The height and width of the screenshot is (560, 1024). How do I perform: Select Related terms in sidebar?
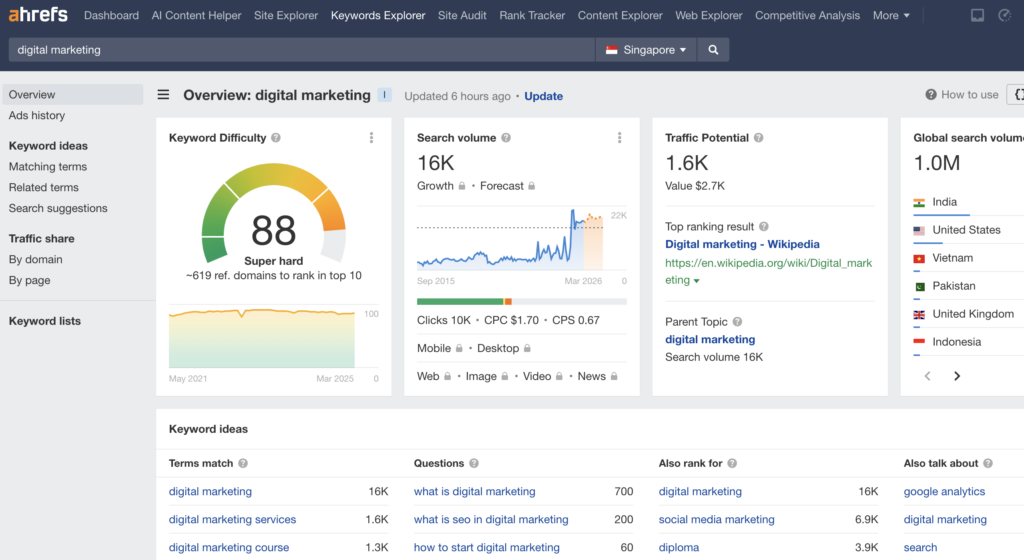(x=44, y=187)
